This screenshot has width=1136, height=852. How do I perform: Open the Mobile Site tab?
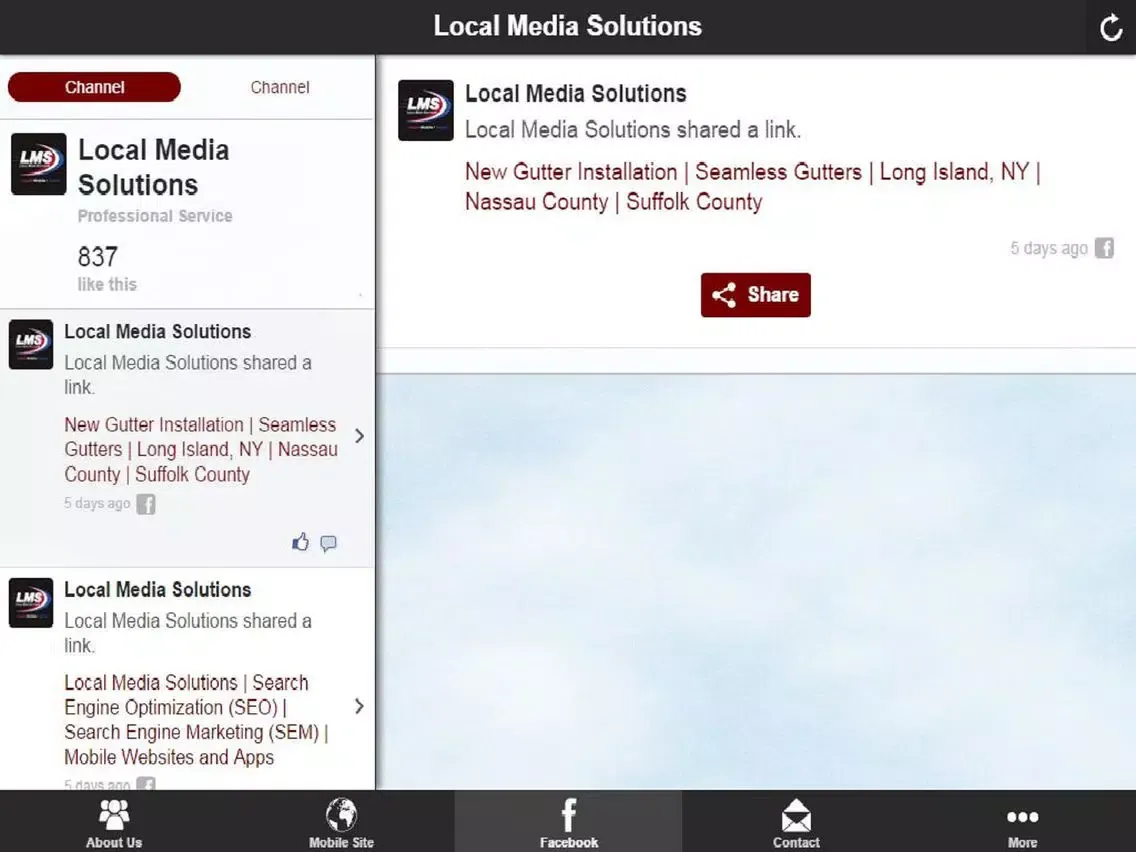point(341,822)
